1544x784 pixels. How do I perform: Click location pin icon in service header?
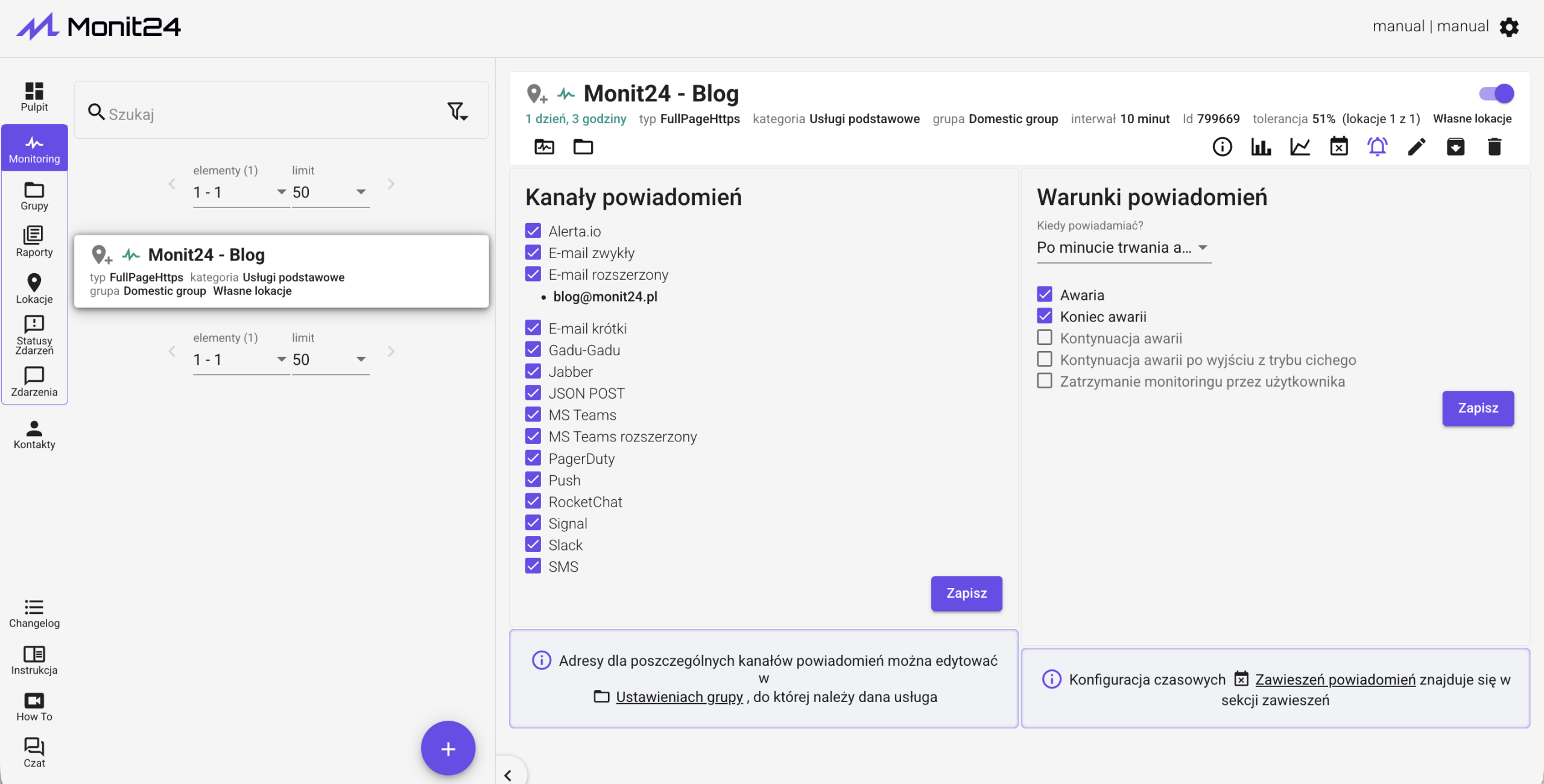click(x=536, y=94)
